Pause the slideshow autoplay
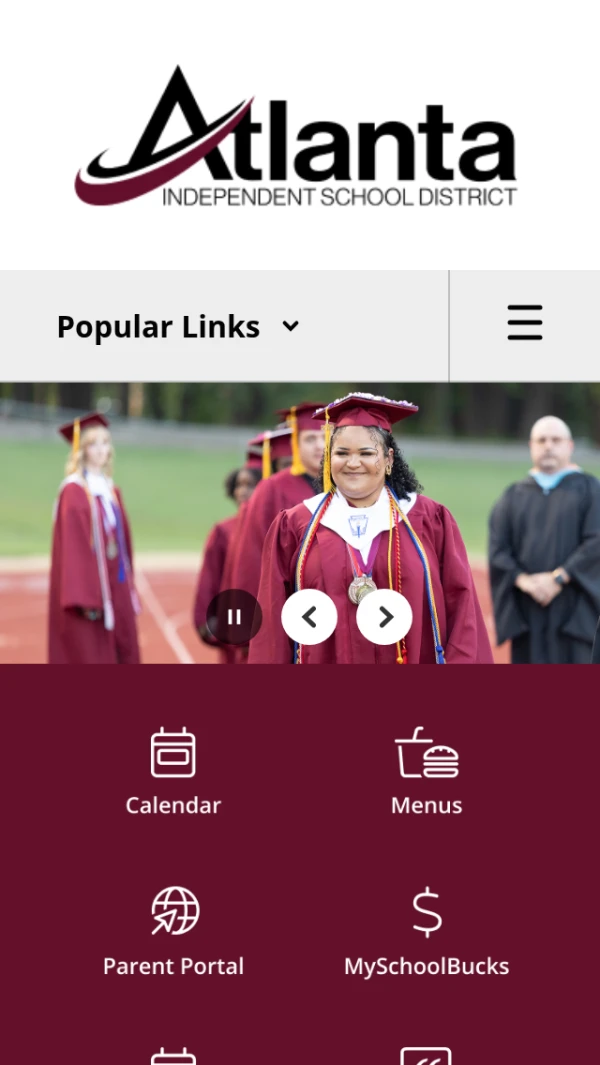The height and width of the screenshot is (1065, 600). pos(234,617)
